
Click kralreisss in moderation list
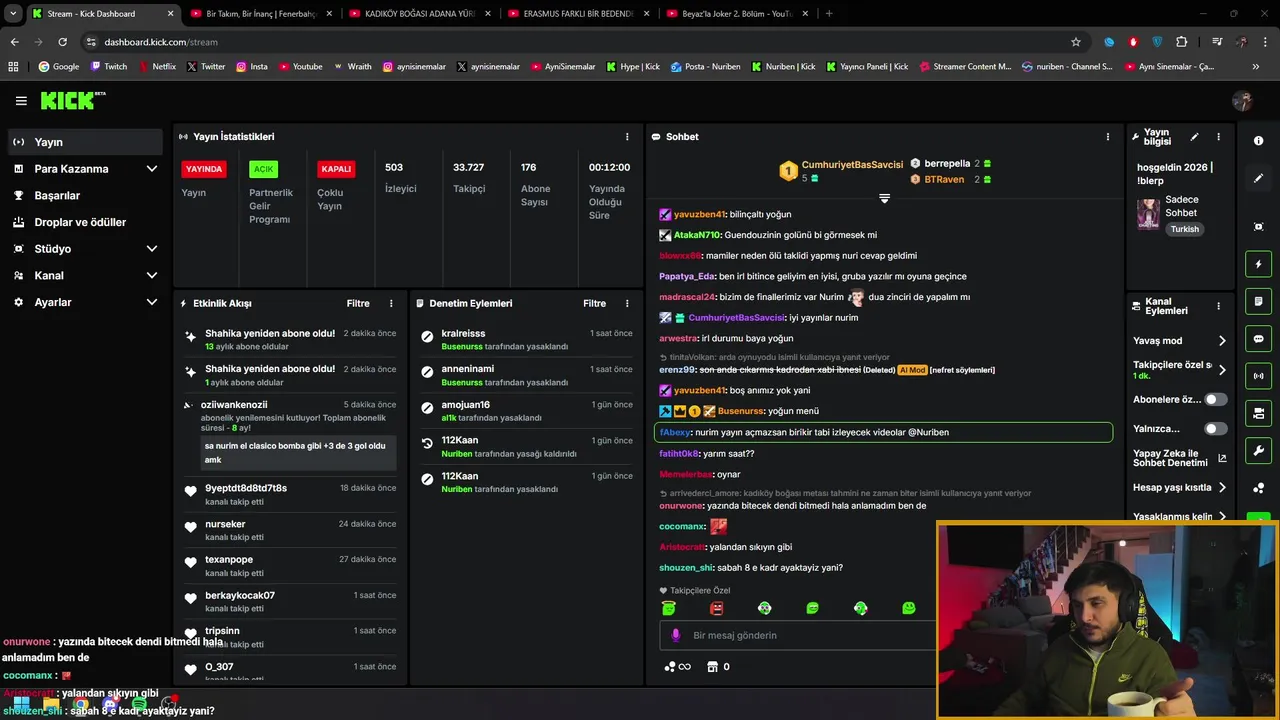click(x=463, y=334)
